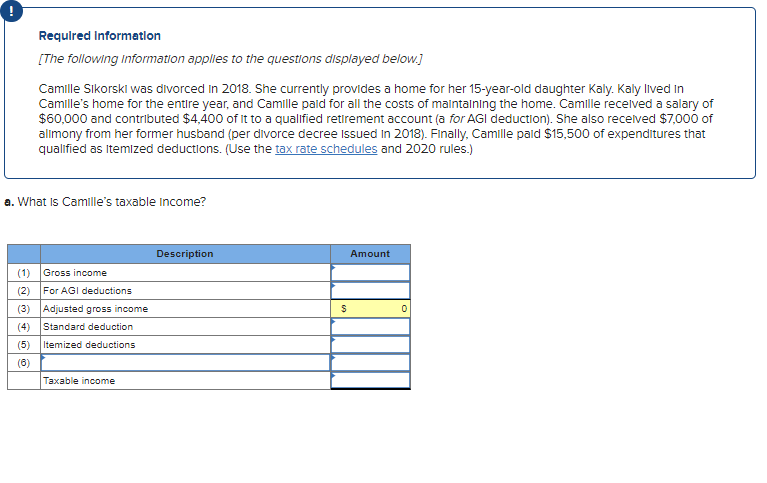The width and height of the screenshot is (767, 483).
Task: Select the Standard deduction amount field
Action: [x=370, y=327]
